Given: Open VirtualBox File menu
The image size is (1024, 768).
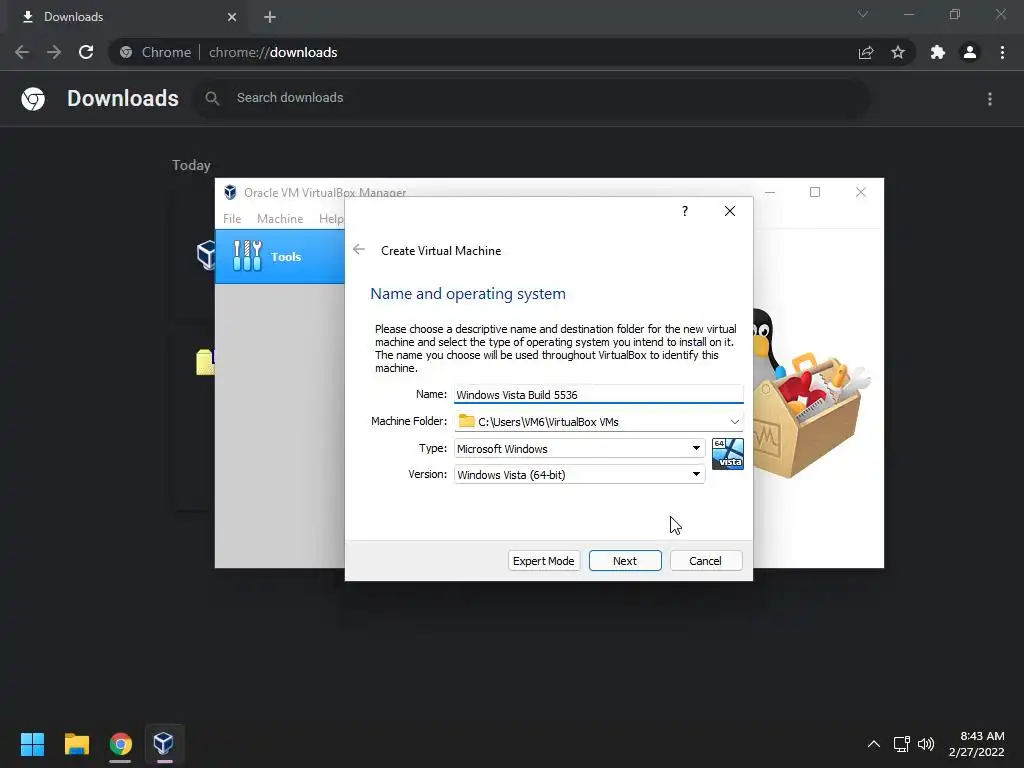Looking at the screenshot, I should pyautogui.click(x=232, y=219).
